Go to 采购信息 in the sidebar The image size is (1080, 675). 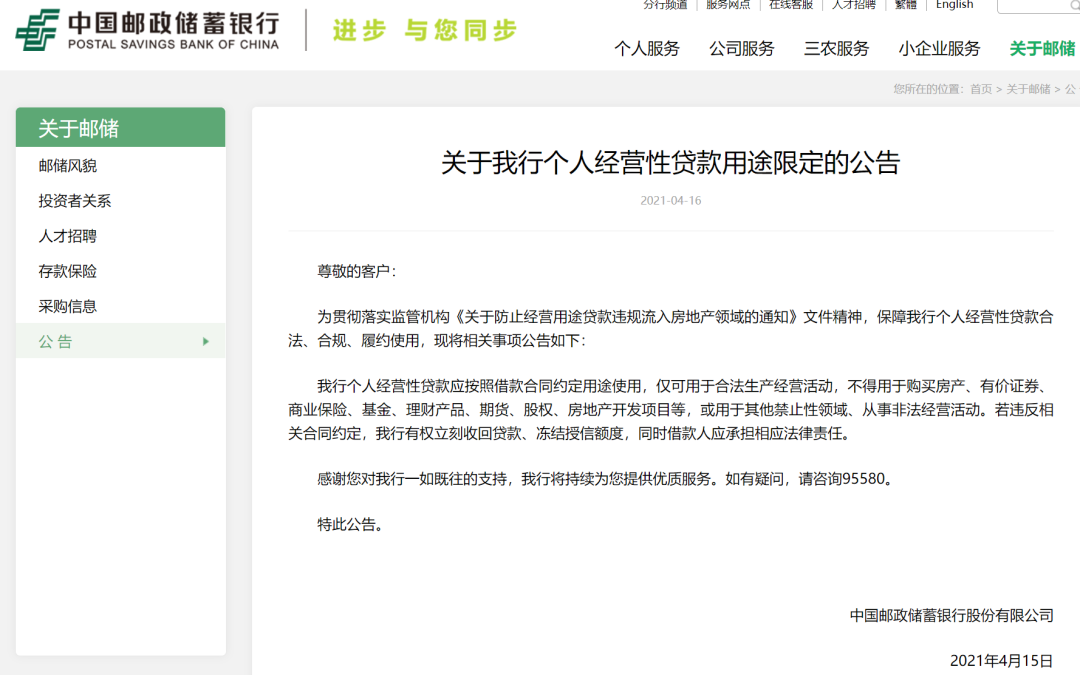[x=68, y=306]
